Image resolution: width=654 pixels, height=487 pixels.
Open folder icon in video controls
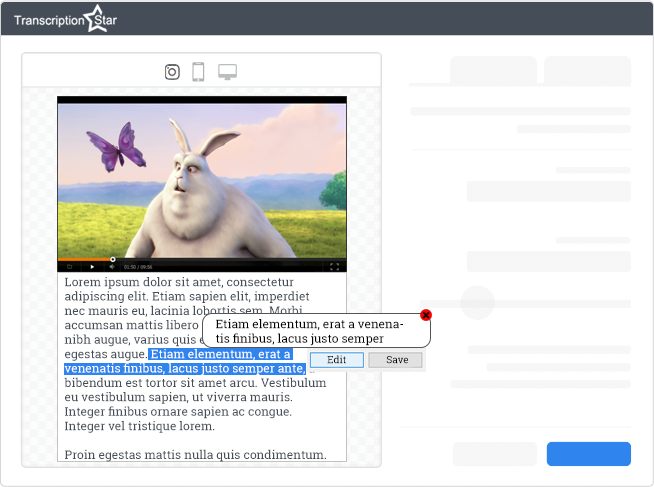point(70,267)
